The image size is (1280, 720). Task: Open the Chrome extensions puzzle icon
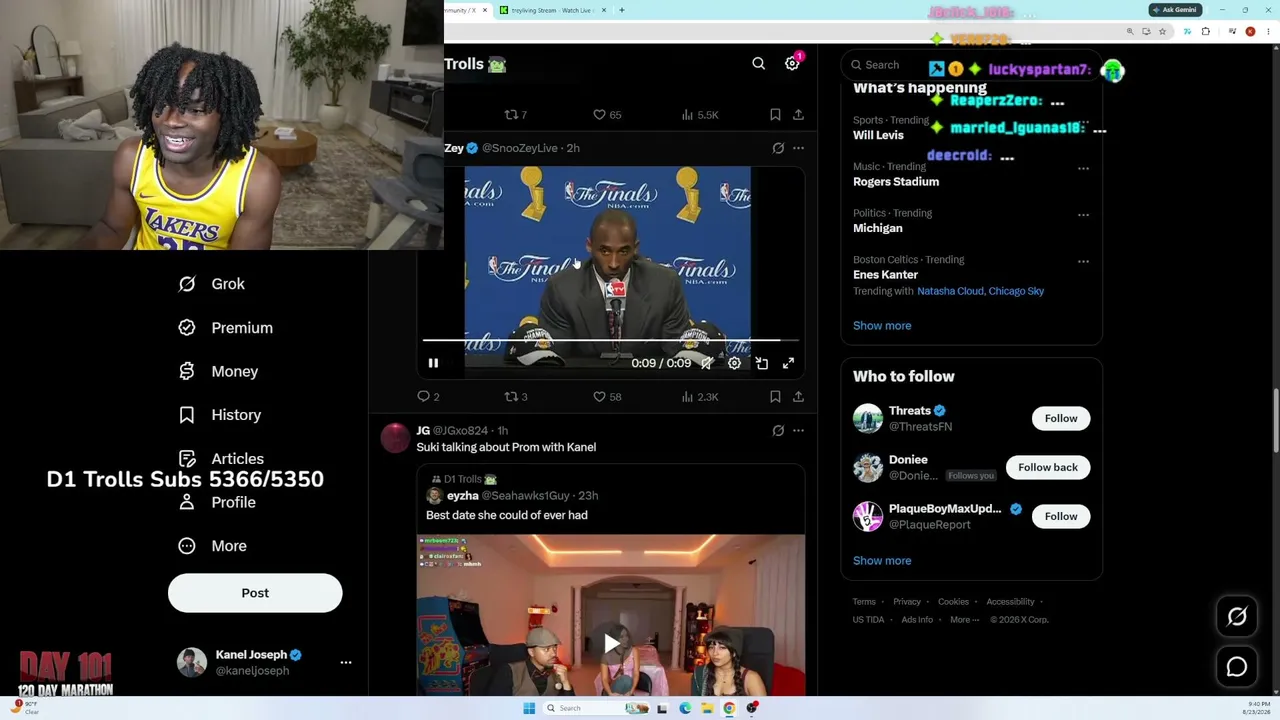pos(1205,31)
